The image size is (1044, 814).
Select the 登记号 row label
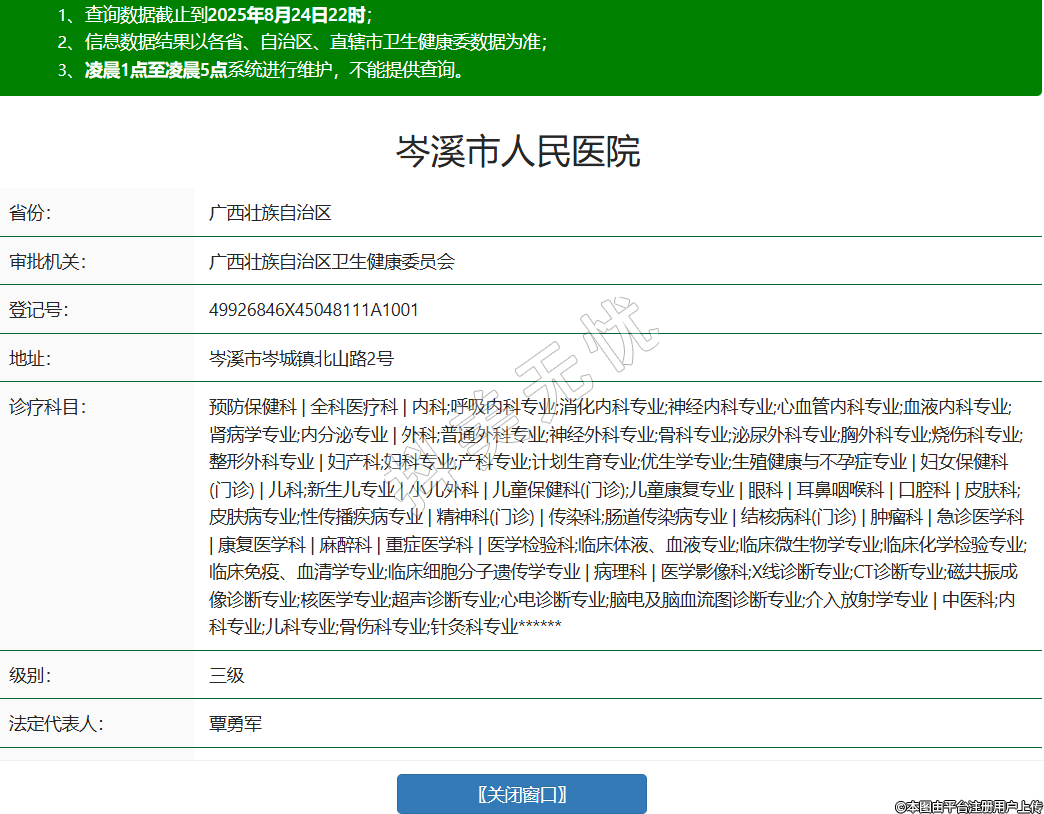[x=38, y=310]
